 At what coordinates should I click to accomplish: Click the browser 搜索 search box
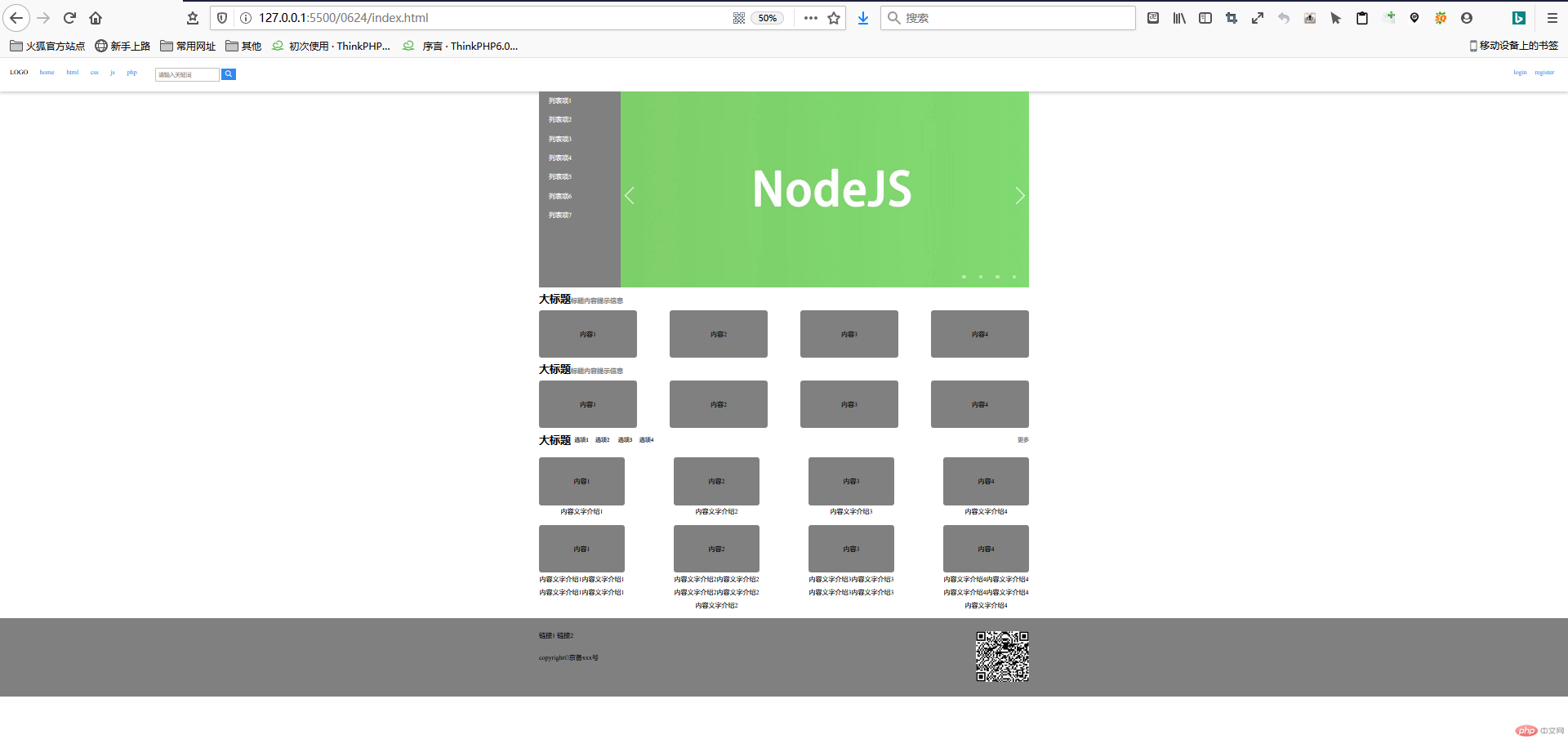point(1008,18)
